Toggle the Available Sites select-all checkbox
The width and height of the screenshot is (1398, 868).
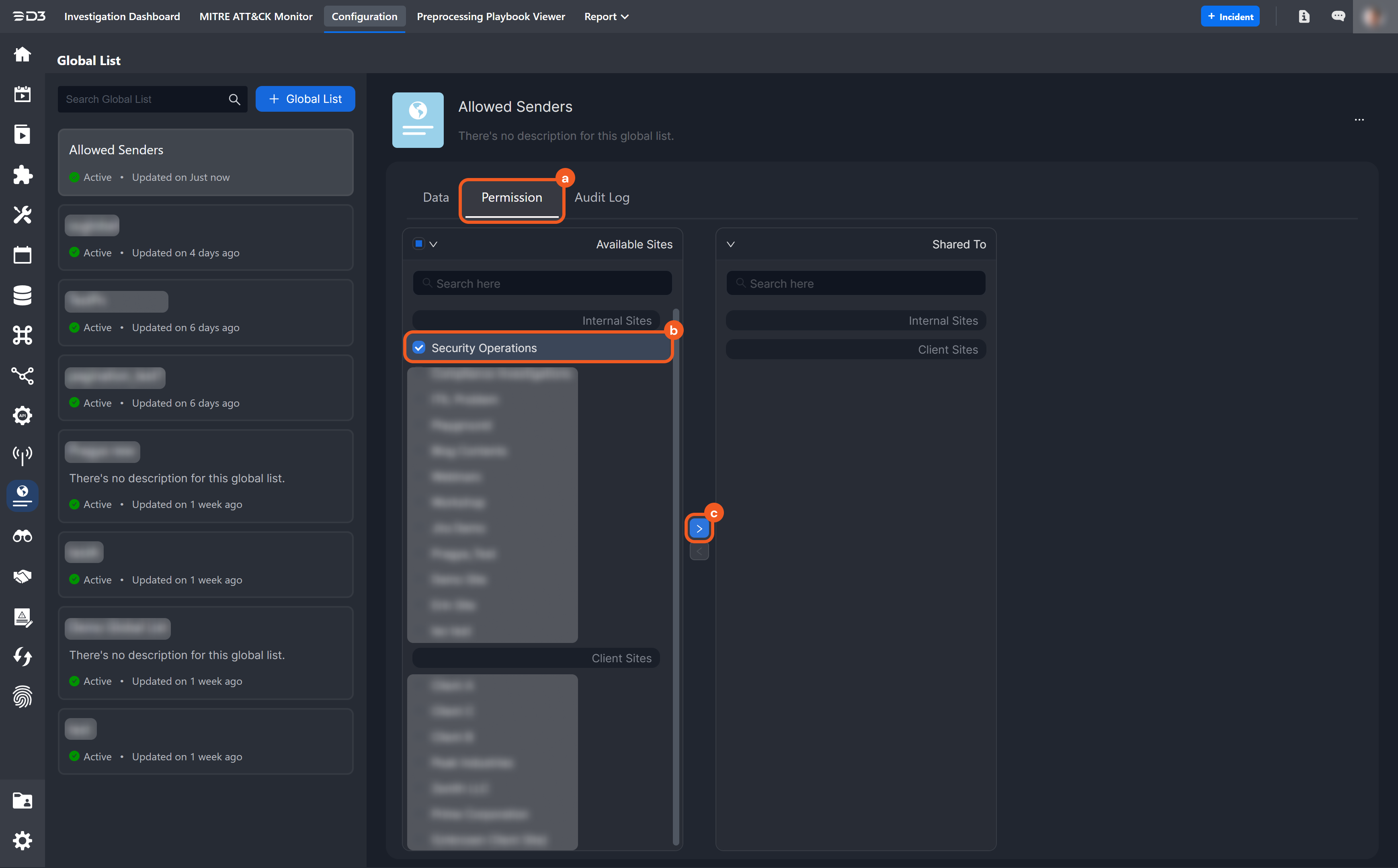(x=418, y=244)
